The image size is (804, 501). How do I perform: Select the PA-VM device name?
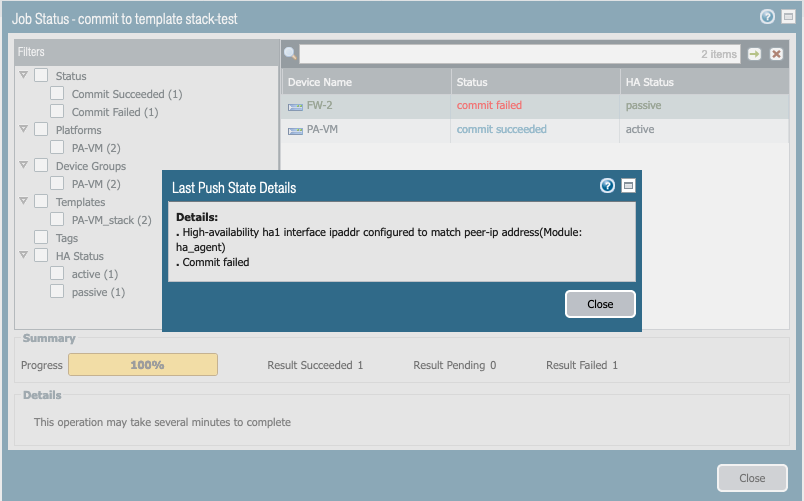[322, 129]
